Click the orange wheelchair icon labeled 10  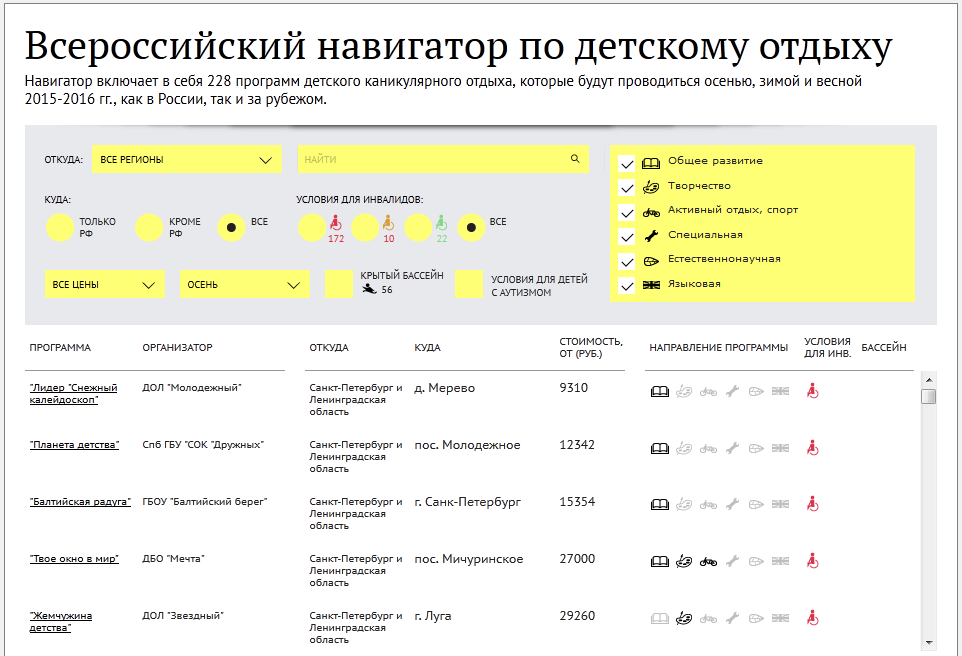[388, 222]
